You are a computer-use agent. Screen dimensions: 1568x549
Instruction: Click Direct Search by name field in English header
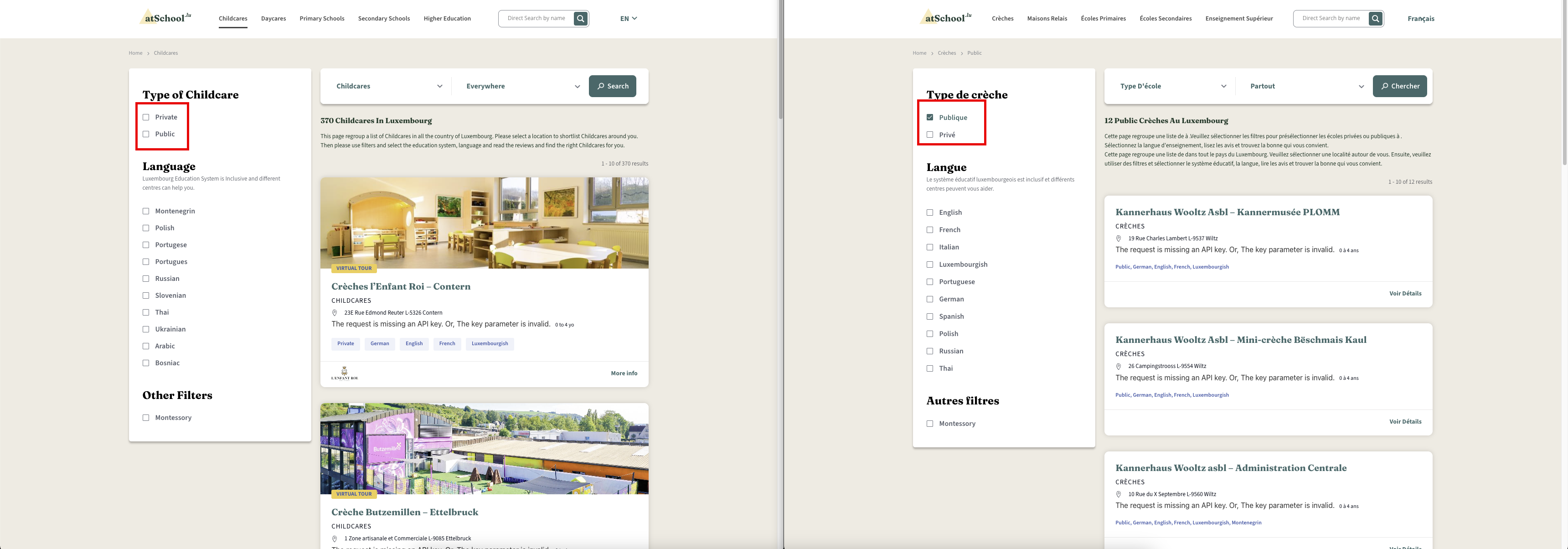[536, 18]
